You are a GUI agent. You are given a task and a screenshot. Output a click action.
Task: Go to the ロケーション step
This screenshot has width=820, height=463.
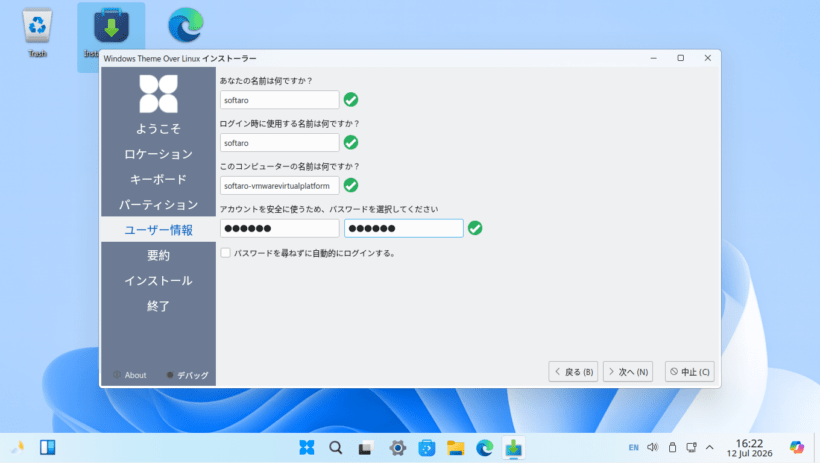coord(158,154)
